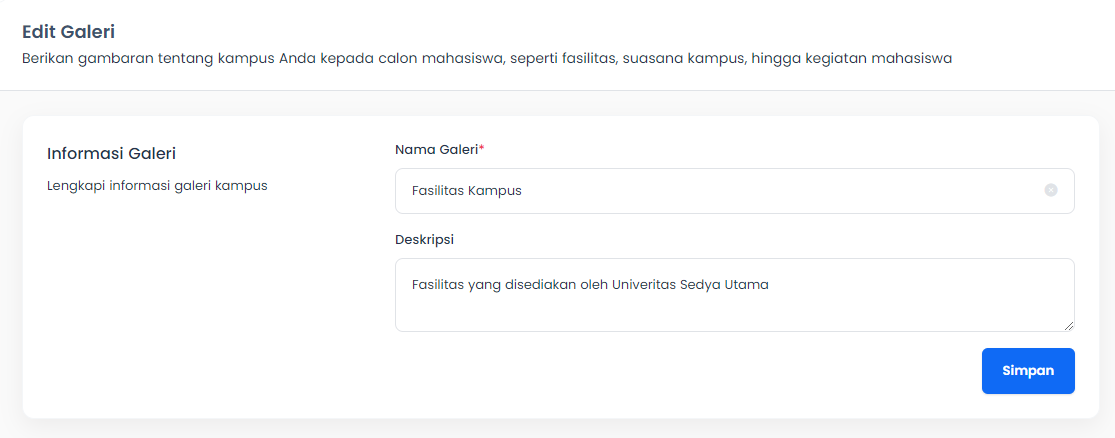Place cursor after 'Fasilitas Kampus' text
The width and height of the screenshot is (1115, 438).
pos(523,191)
